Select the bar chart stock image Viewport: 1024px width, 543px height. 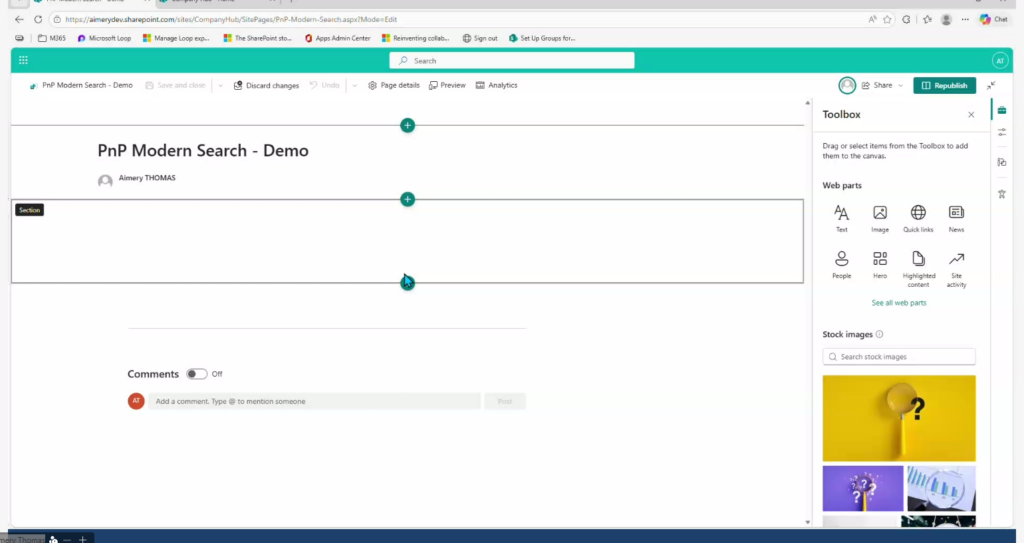pos(941,488)
